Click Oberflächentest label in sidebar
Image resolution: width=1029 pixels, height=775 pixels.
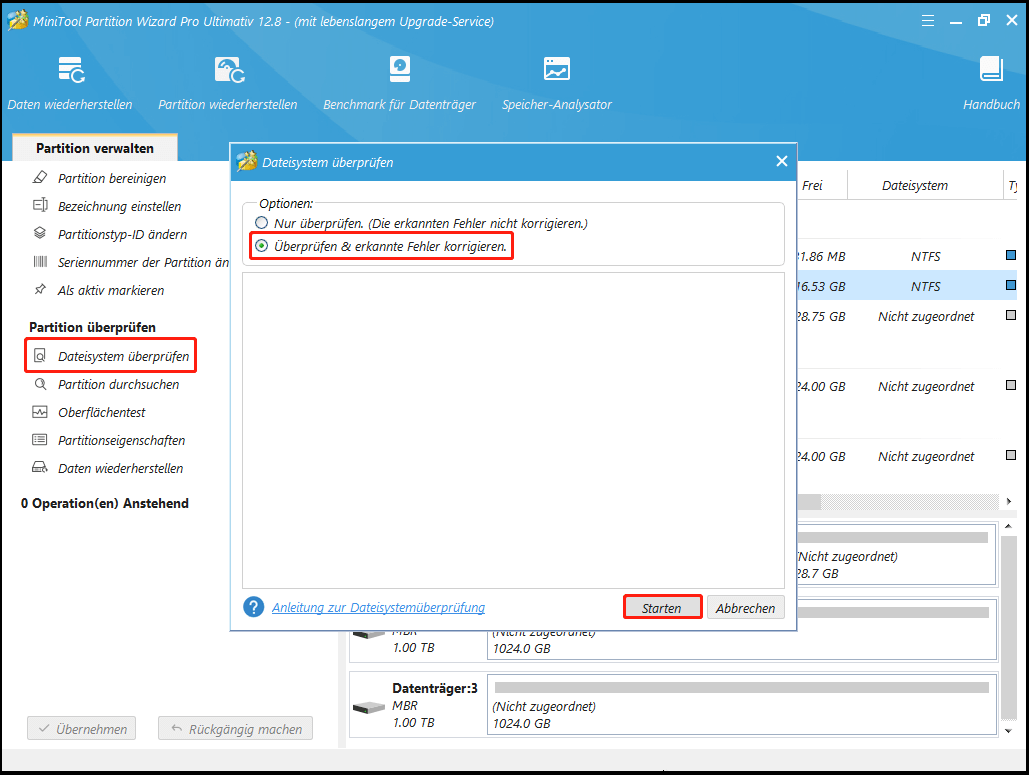click(x=102, y=412)
